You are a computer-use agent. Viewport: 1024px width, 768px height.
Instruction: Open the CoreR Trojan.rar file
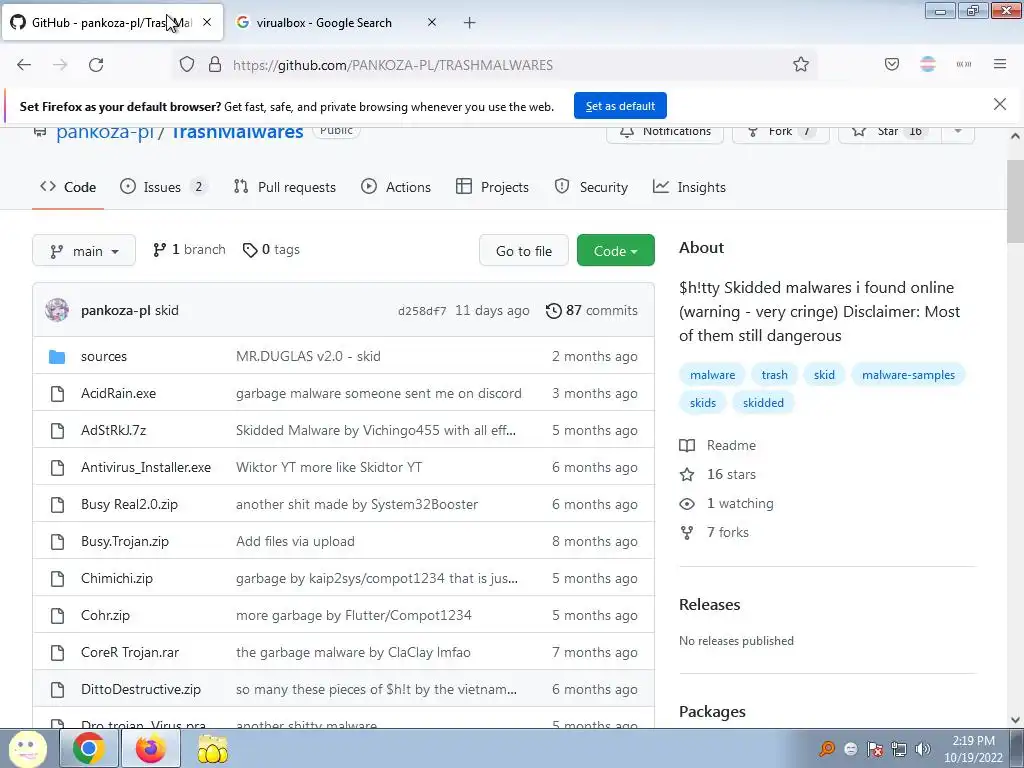(130, 652)
